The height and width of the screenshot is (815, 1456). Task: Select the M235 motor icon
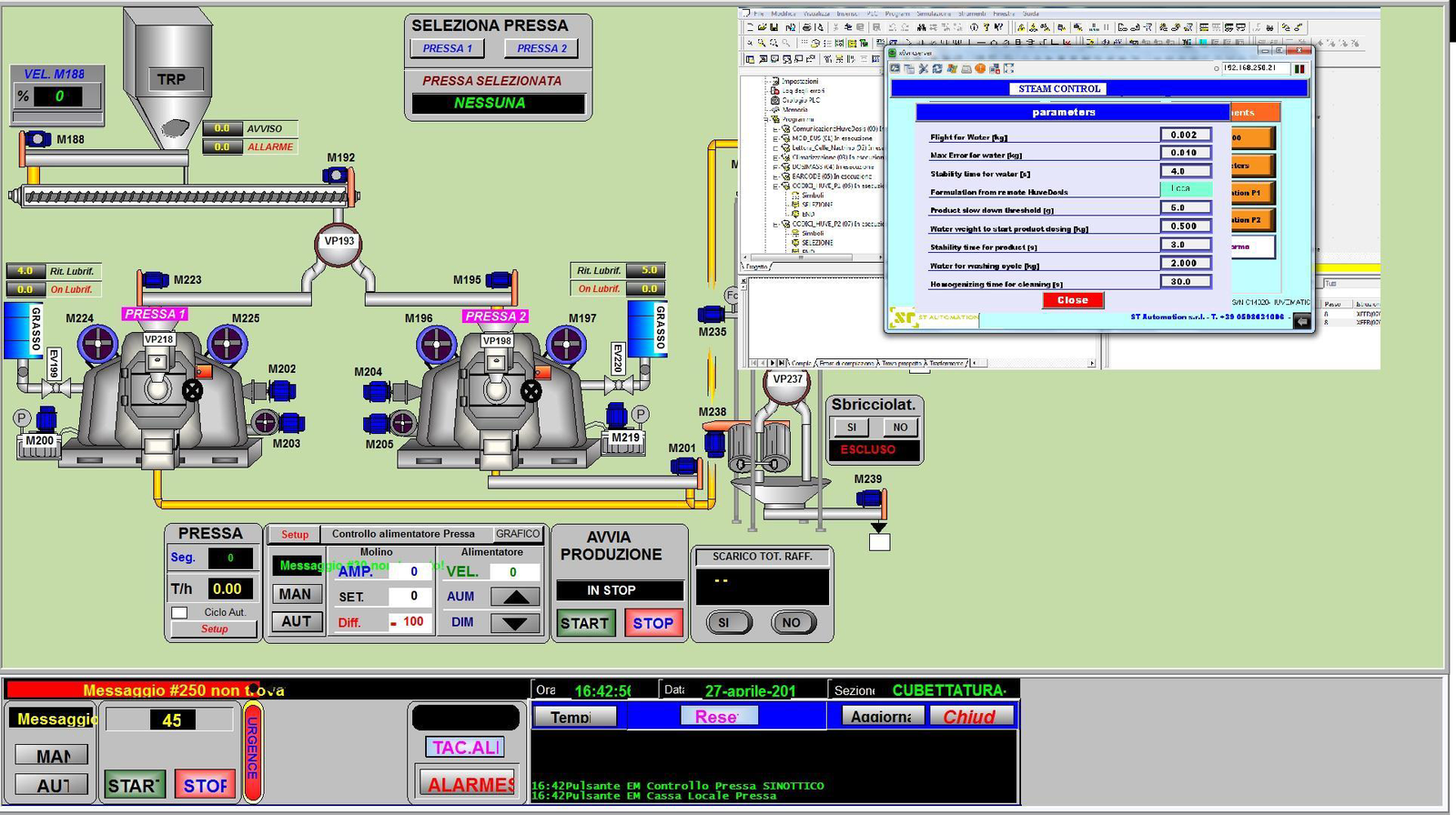point(711,314)
